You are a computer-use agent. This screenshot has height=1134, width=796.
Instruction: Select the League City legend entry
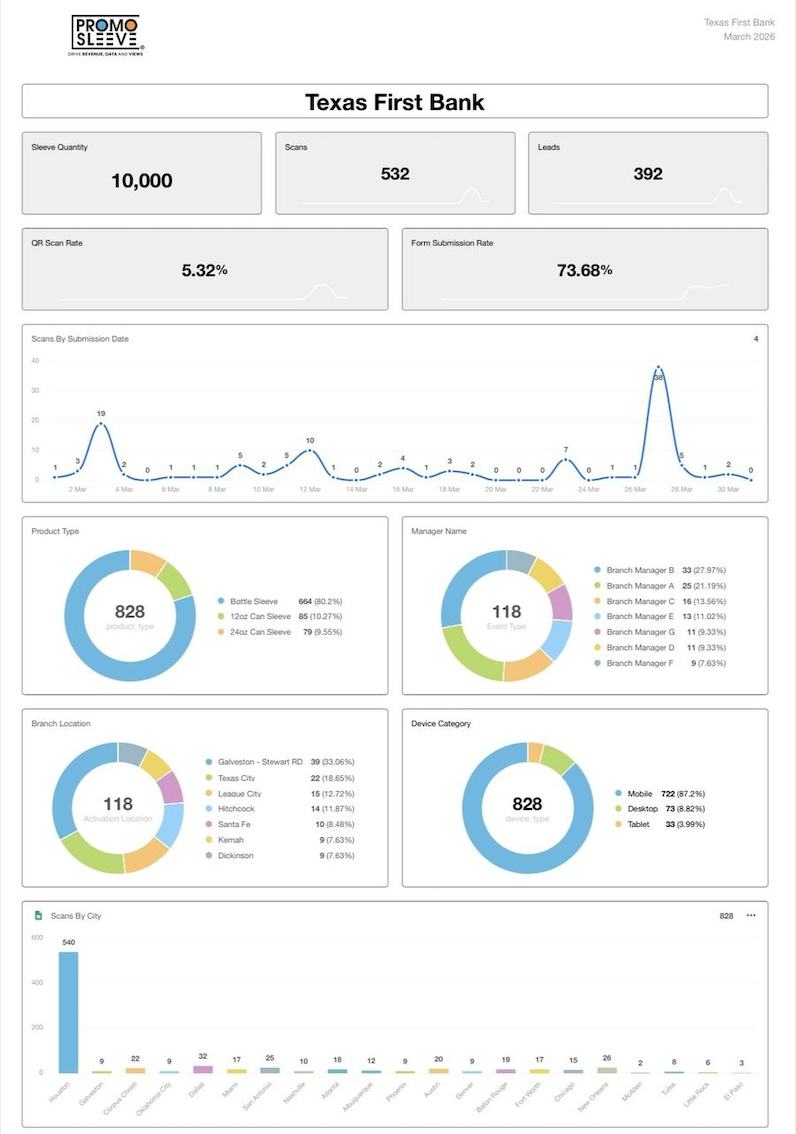280,793
